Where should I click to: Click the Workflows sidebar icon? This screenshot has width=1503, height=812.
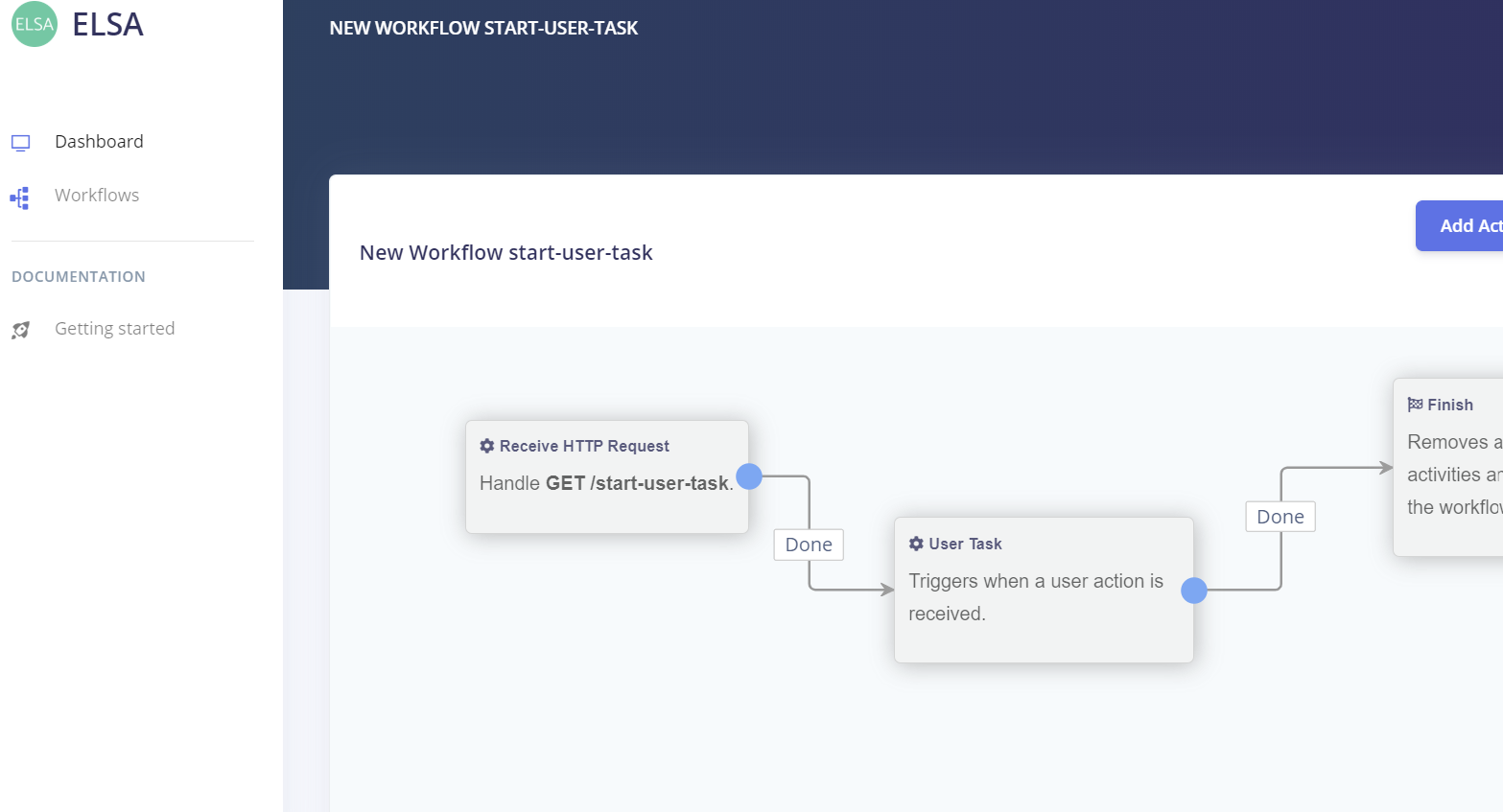(19, 196)
